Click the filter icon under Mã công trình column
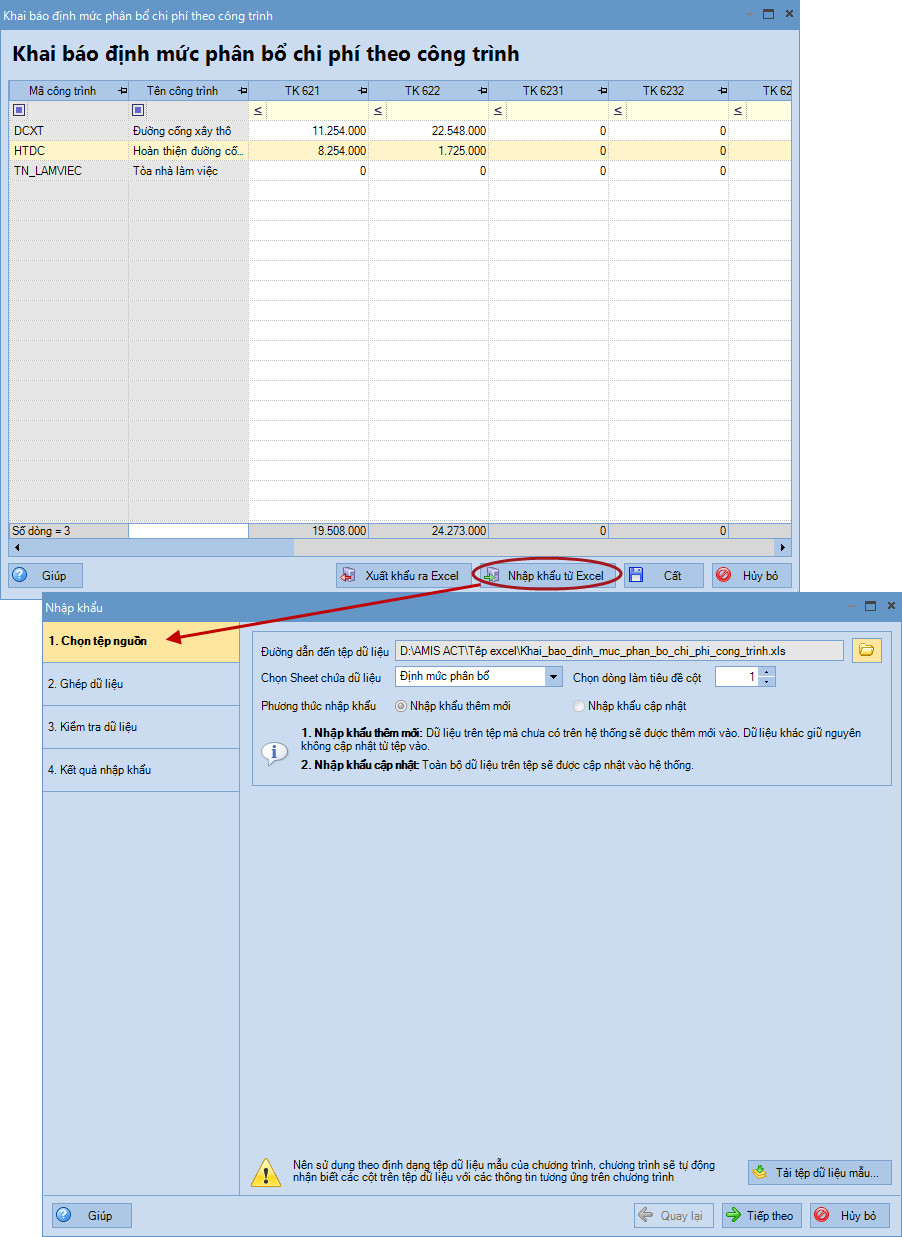 coord(18,110)
